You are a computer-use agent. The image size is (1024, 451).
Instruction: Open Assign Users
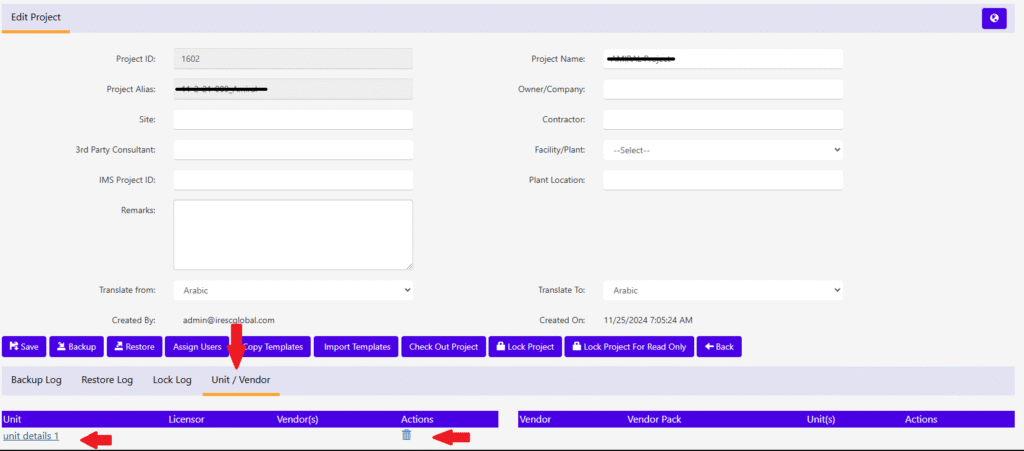point(196,346)
